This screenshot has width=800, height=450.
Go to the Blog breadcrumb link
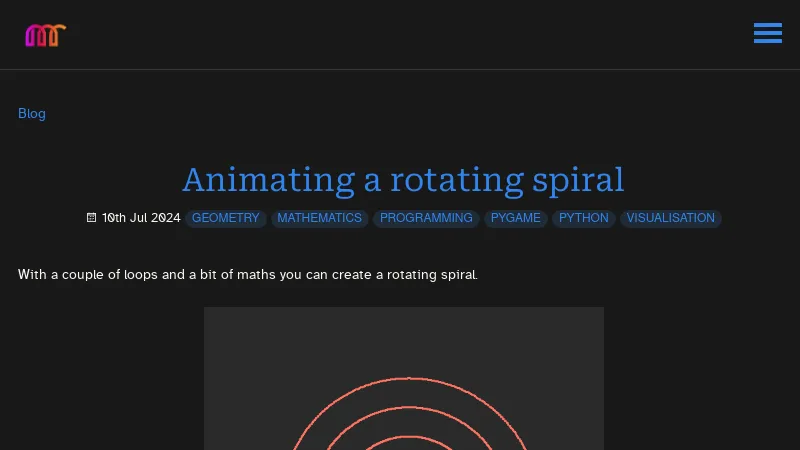coord(32,113)
